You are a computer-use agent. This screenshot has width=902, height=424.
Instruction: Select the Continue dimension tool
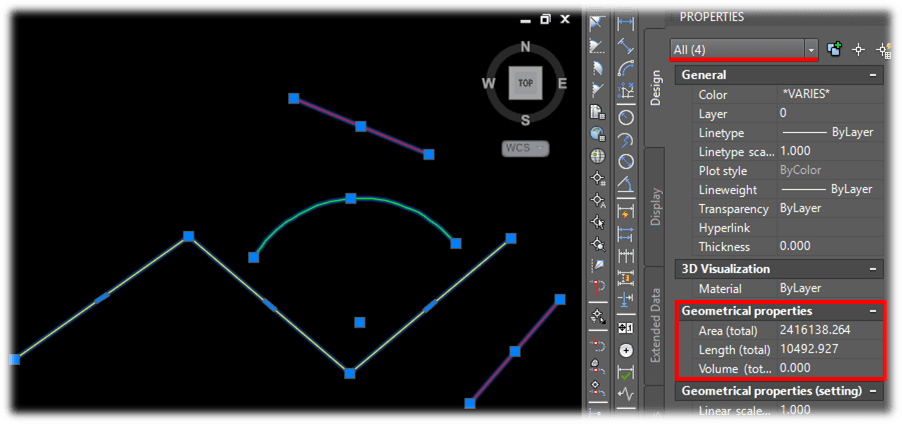point(626,255)
